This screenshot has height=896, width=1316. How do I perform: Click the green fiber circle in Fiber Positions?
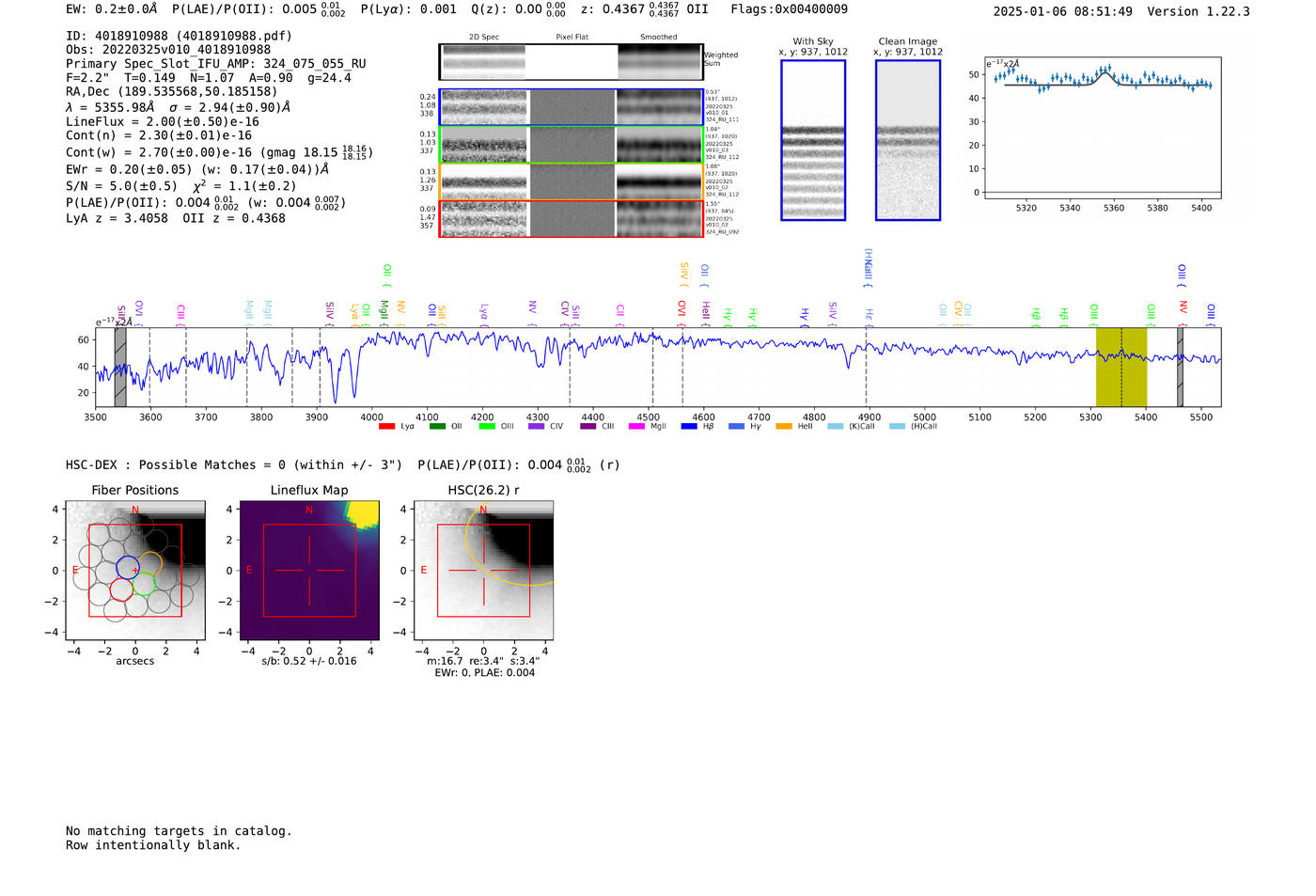(143, 584)
